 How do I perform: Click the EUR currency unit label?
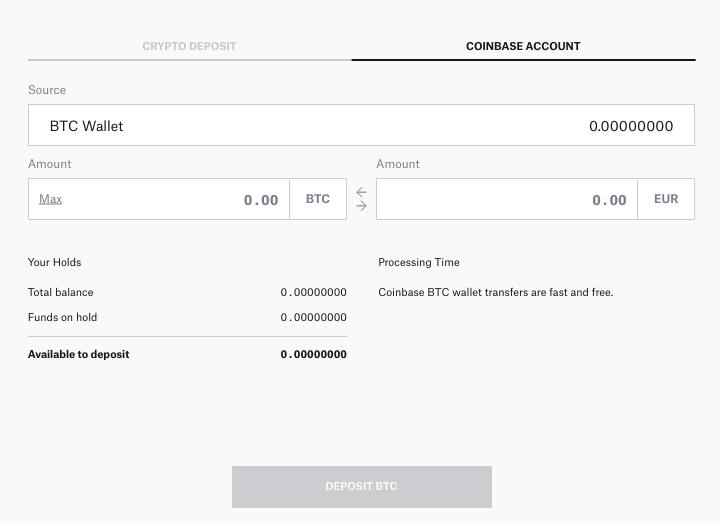click(666, 199)
